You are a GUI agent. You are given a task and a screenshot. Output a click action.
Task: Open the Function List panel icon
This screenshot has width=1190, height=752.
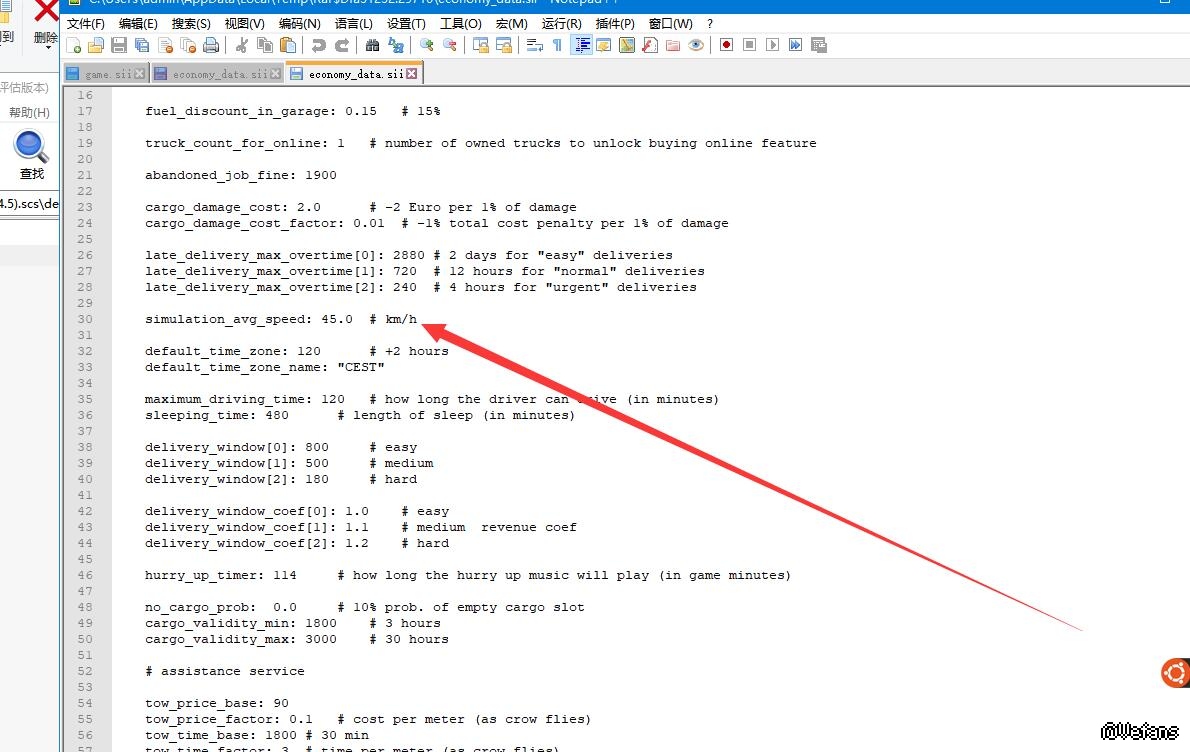point(650,46)
